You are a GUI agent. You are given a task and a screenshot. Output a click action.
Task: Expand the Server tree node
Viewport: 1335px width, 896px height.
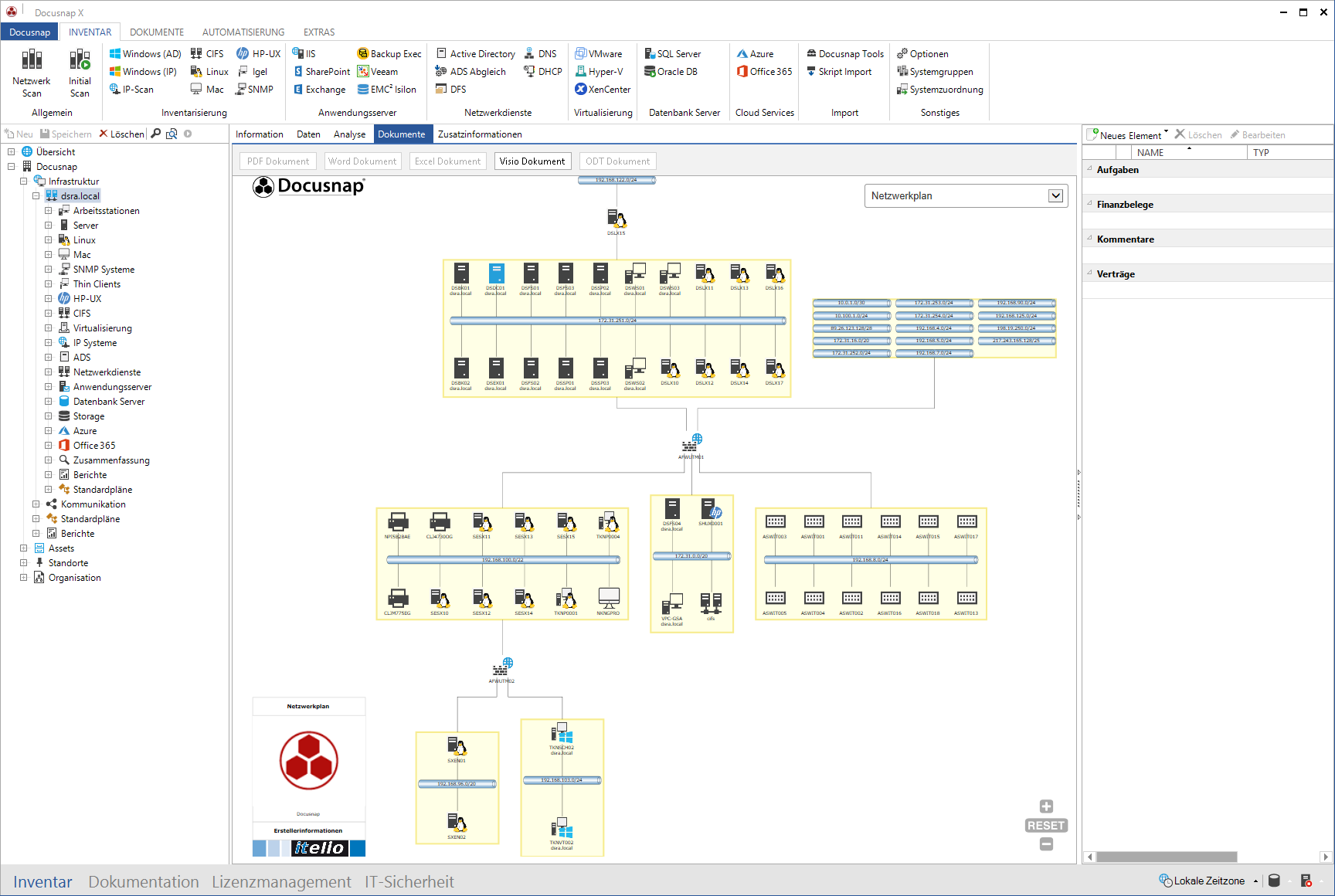[49, 225]
